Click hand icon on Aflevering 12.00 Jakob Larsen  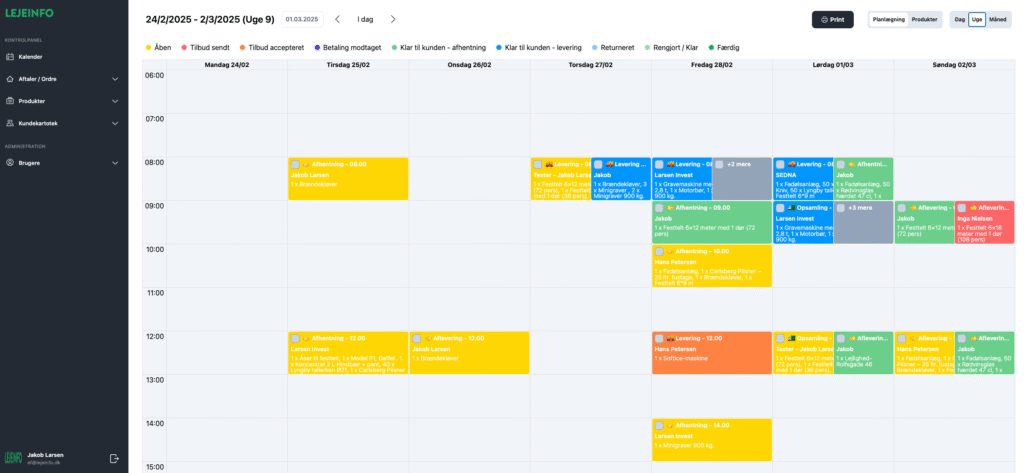click(428, 338)
